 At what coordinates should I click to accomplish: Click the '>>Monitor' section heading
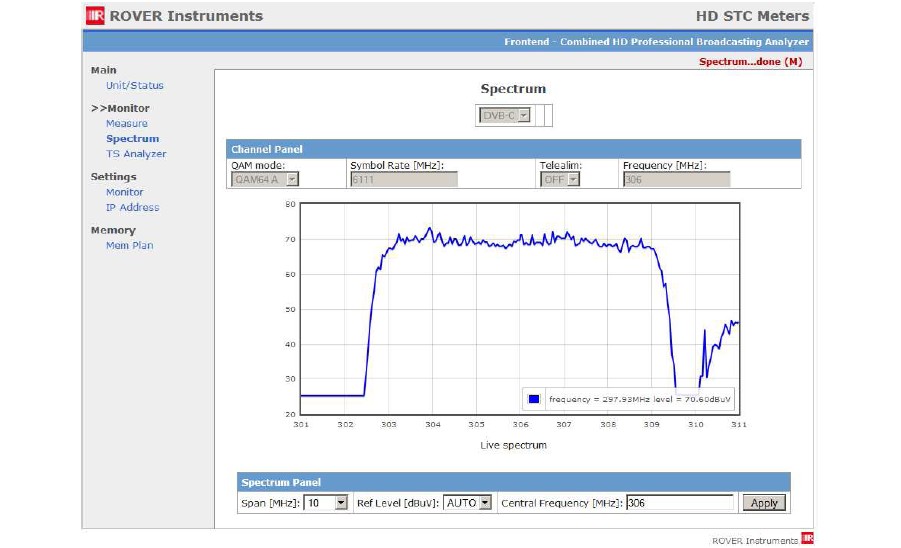click(120, 108)
